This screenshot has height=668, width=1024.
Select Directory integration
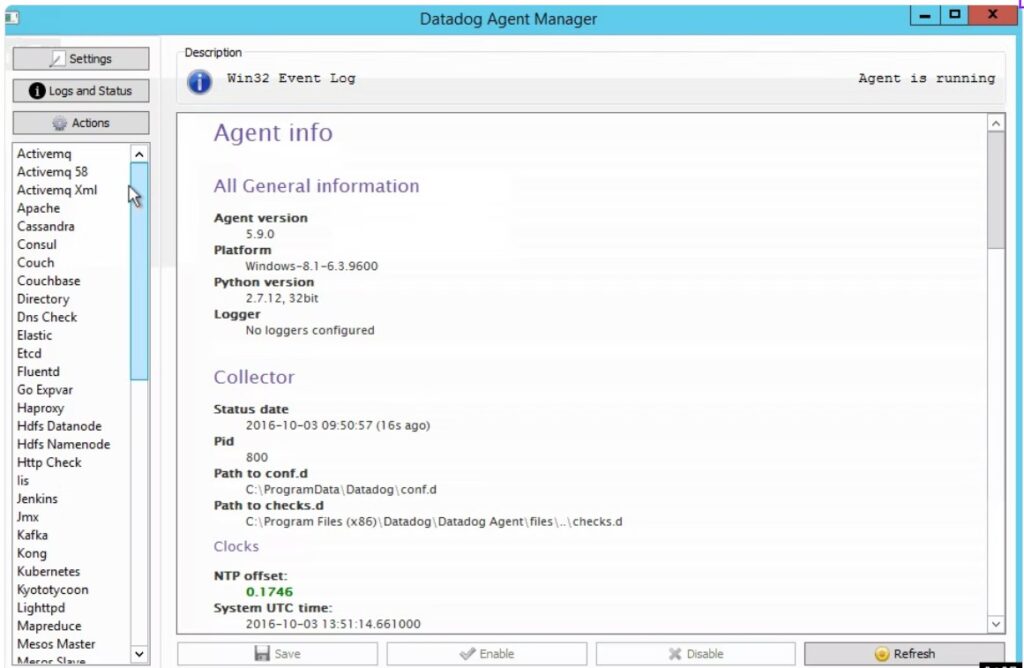(43, 299)
